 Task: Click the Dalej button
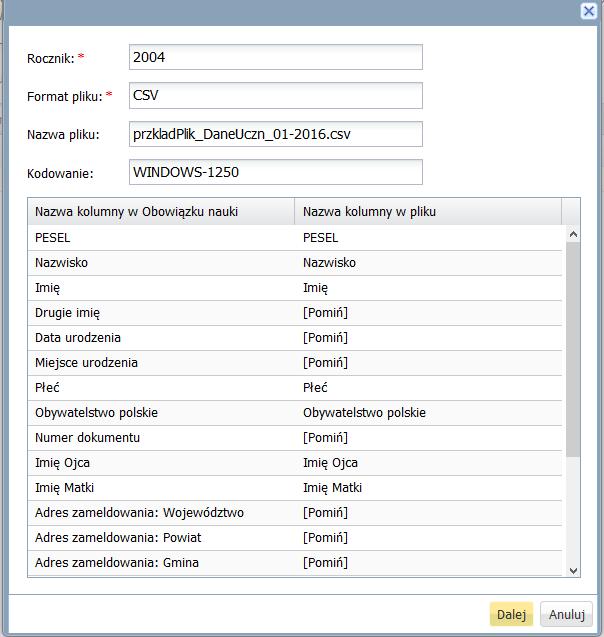click(511, 614)
